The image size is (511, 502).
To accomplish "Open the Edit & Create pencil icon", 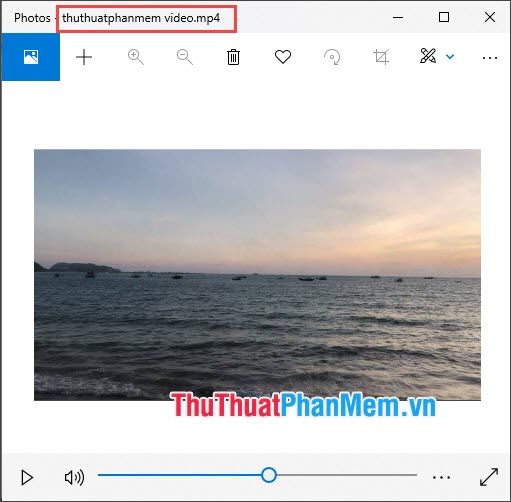I will pyautogui.click(x=428, y=56).
